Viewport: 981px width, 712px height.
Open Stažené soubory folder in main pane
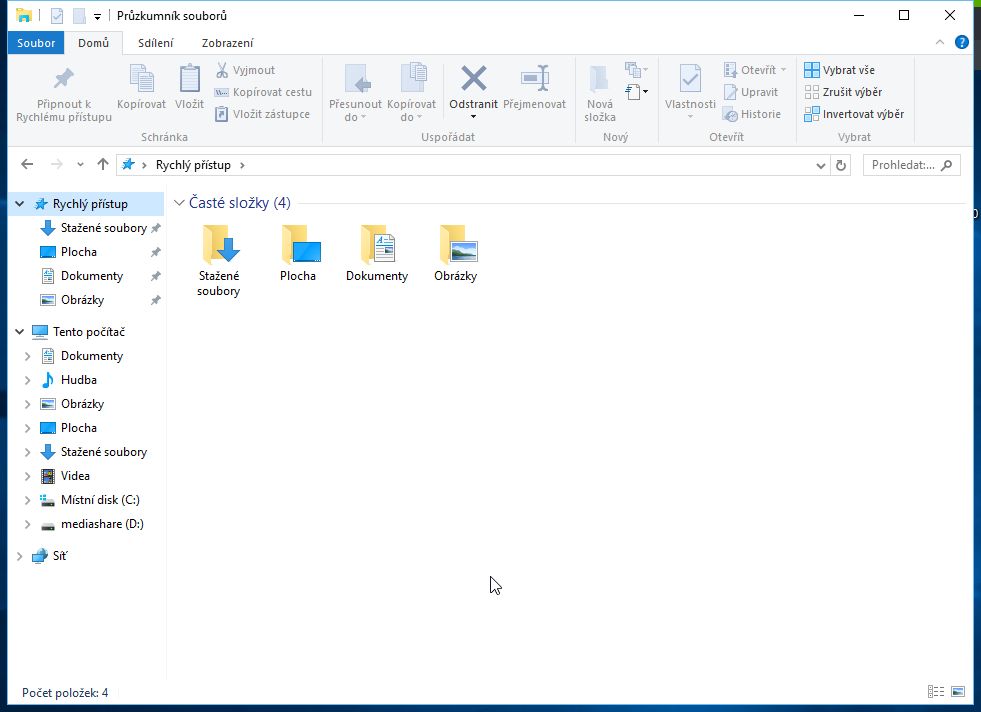[219, 261]
